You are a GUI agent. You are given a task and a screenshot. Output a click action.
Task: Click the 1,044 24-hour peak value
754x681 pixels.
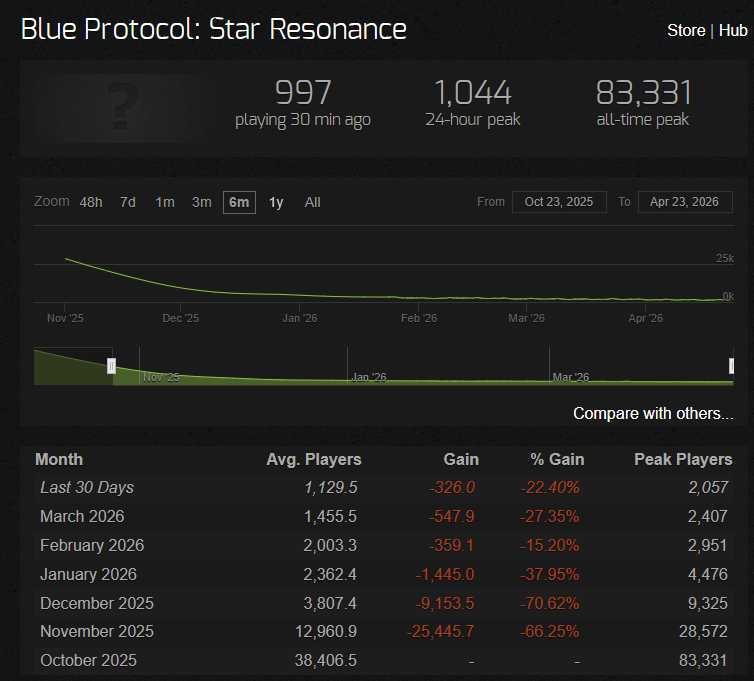click(473, 92)
